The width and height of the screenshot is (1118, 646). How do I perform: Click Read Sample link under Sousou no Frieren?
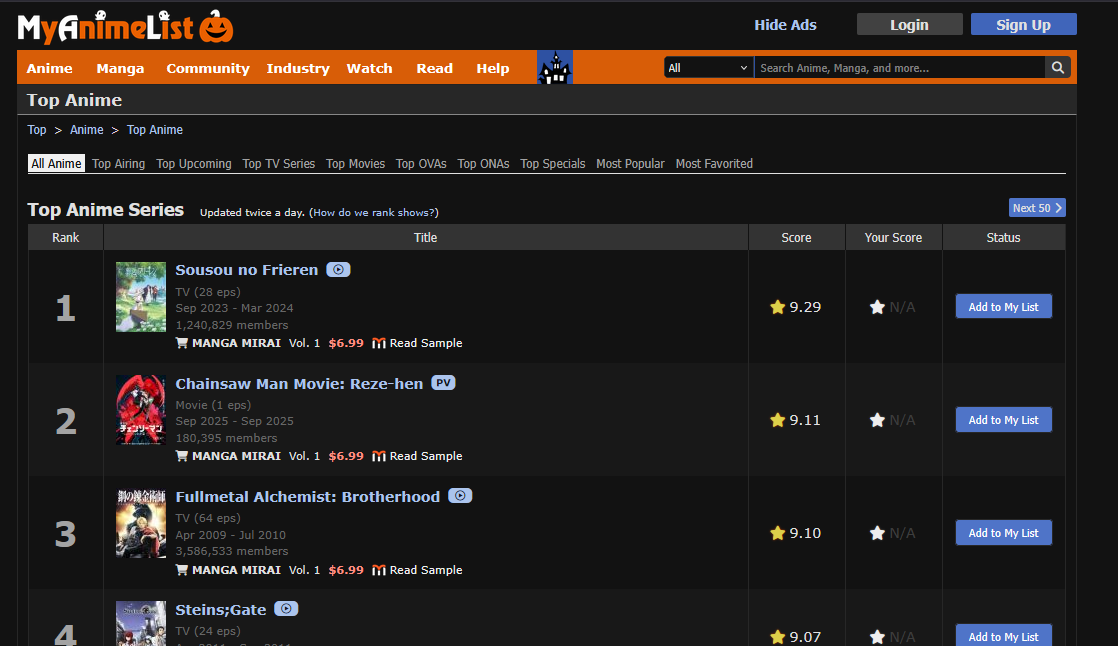pos(426,343)
